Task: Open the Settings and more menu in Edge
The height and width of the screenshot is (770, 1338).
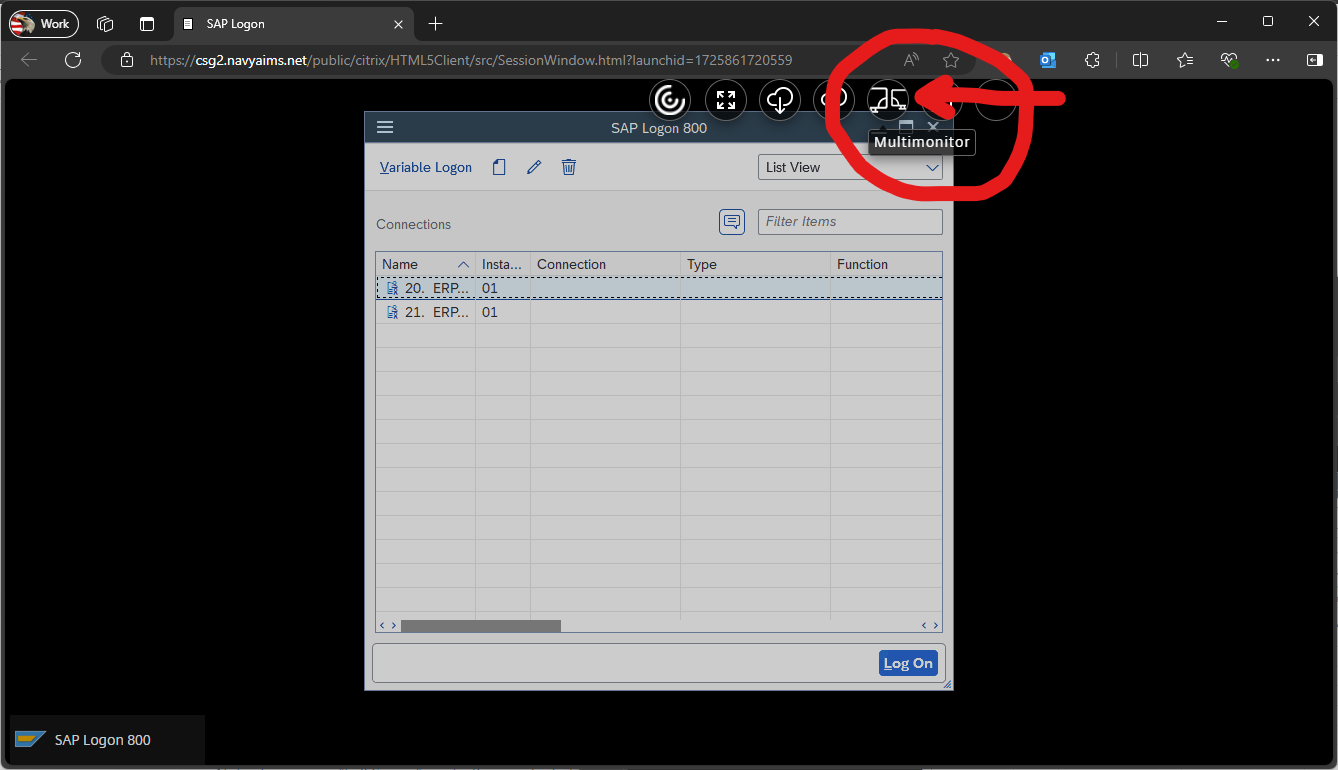Action: pyautogui.click(x=1273, y=60)
